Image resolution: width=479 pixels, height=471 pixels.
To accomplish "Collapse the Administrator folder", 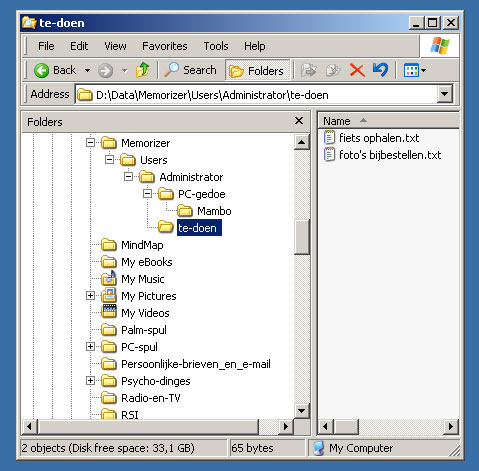I will (128, 177).
